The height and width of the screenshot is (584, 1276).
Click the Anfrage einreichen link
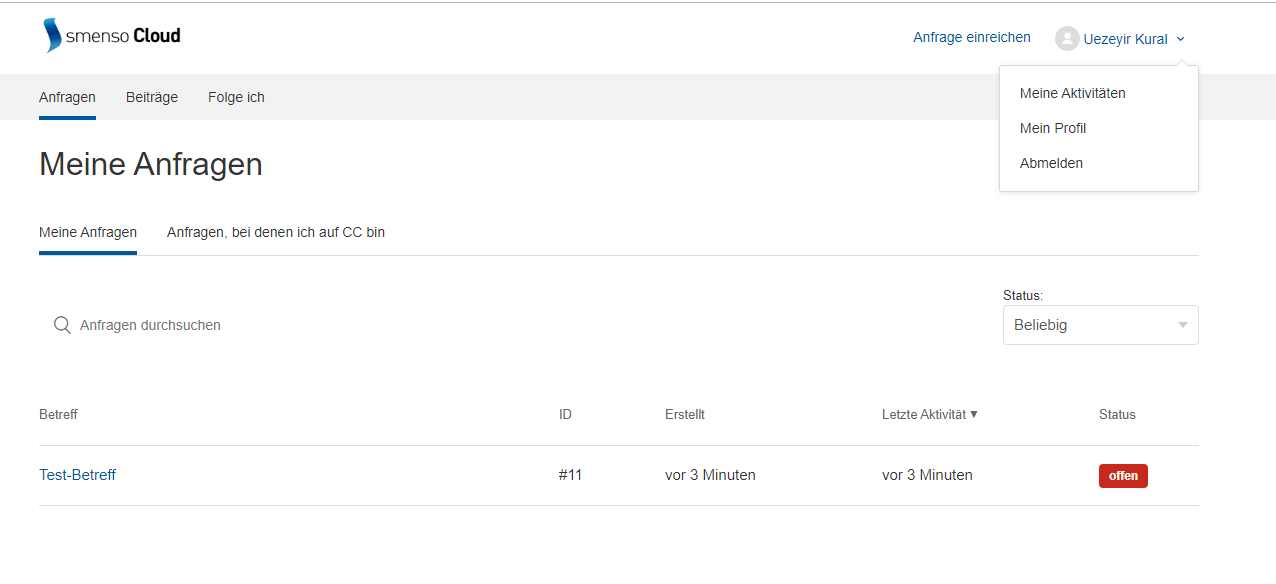pos(972,37)
